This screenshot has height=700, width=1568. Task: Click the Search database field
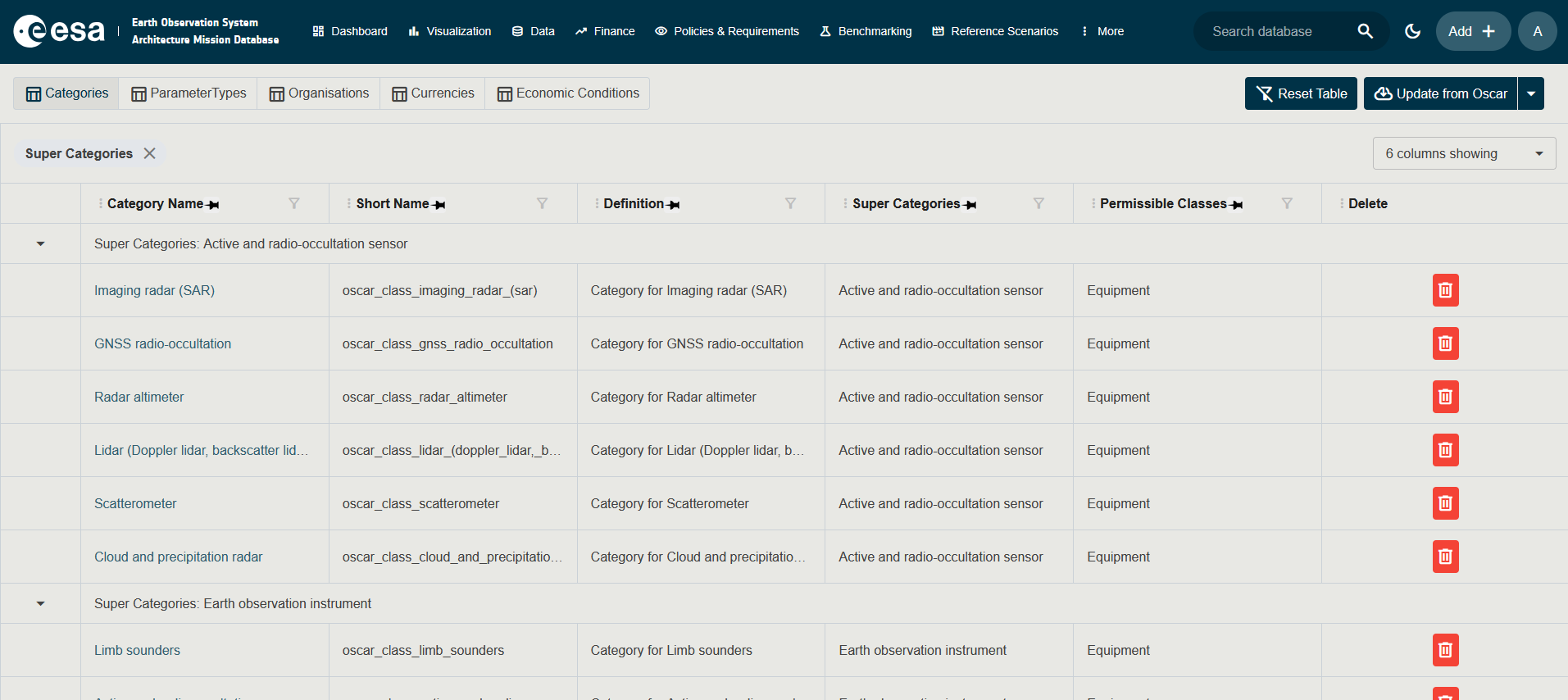tap(1275, 31)
